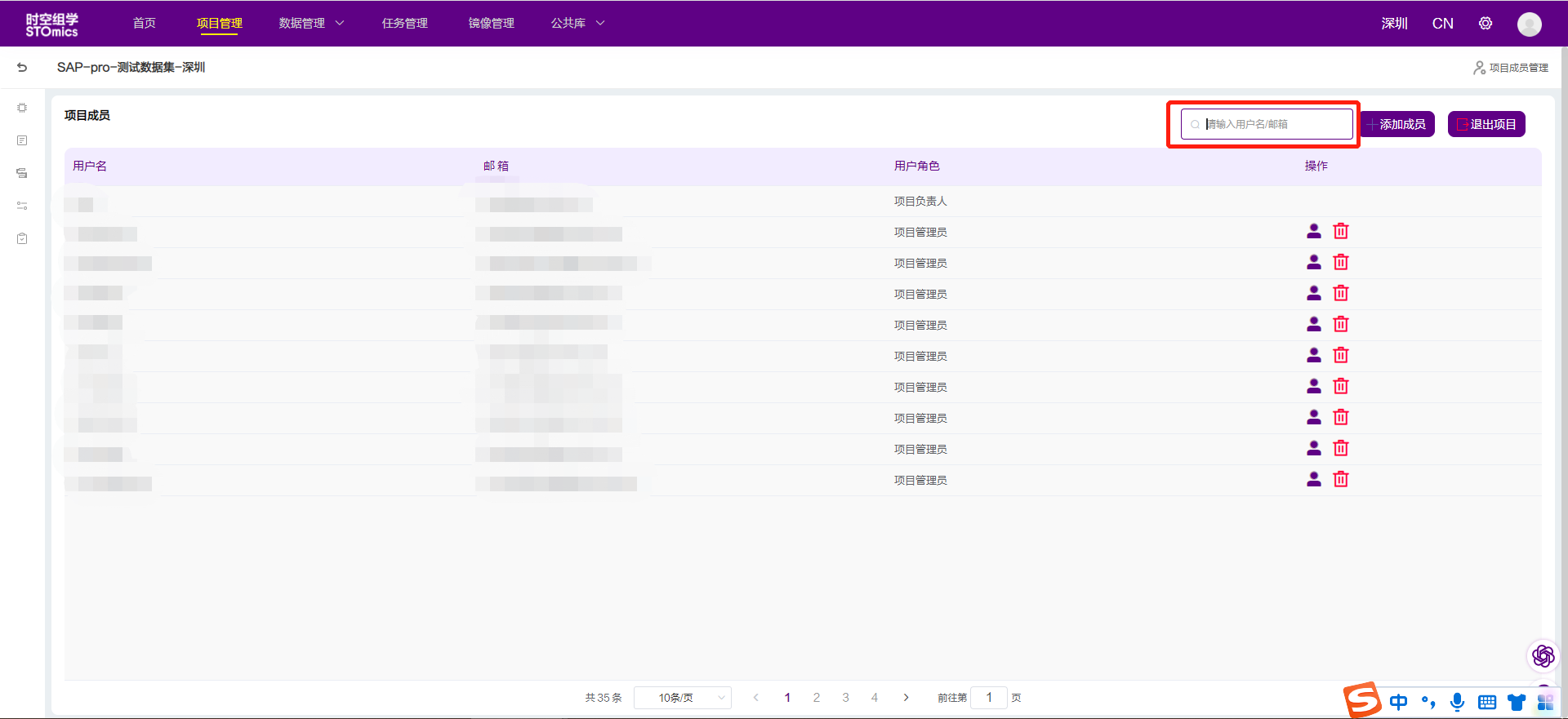Click the change role person icon in the last row

click(1313, 480)
